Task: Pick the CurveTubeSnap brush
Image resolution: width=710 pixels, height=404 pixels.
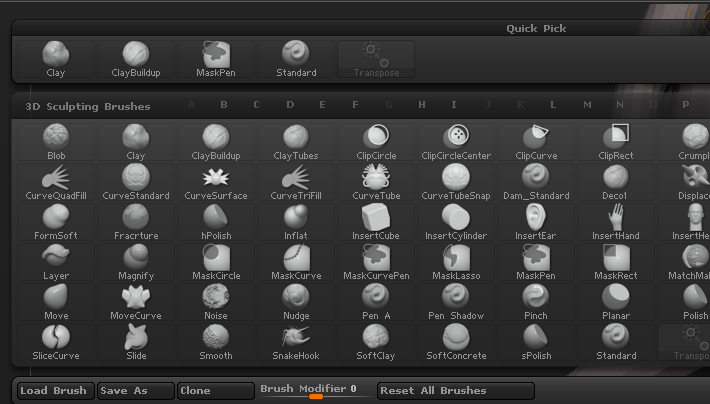Action: (456, 183)
